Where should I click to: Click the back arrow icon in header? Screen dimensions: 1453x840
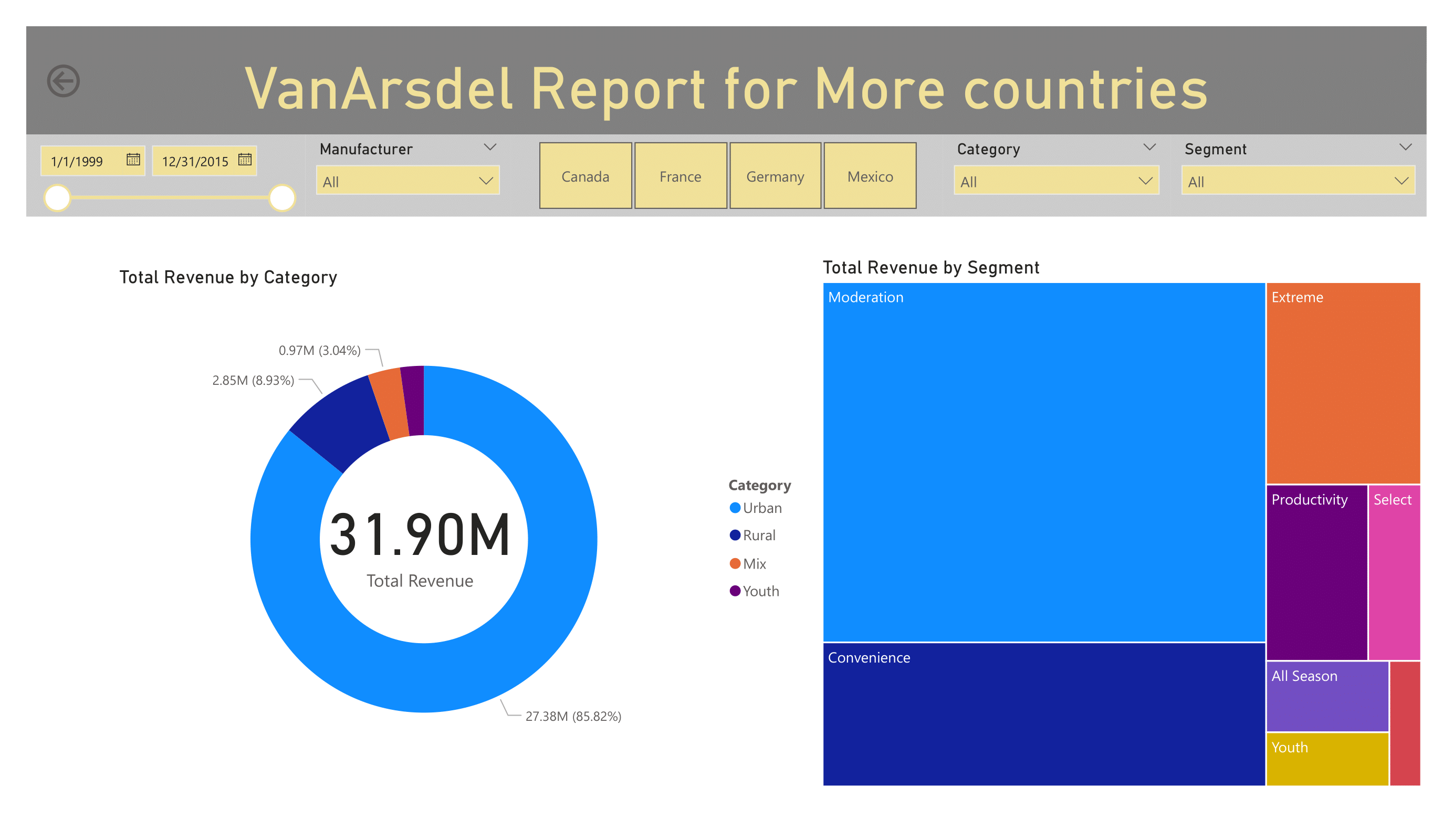[64, 81]
